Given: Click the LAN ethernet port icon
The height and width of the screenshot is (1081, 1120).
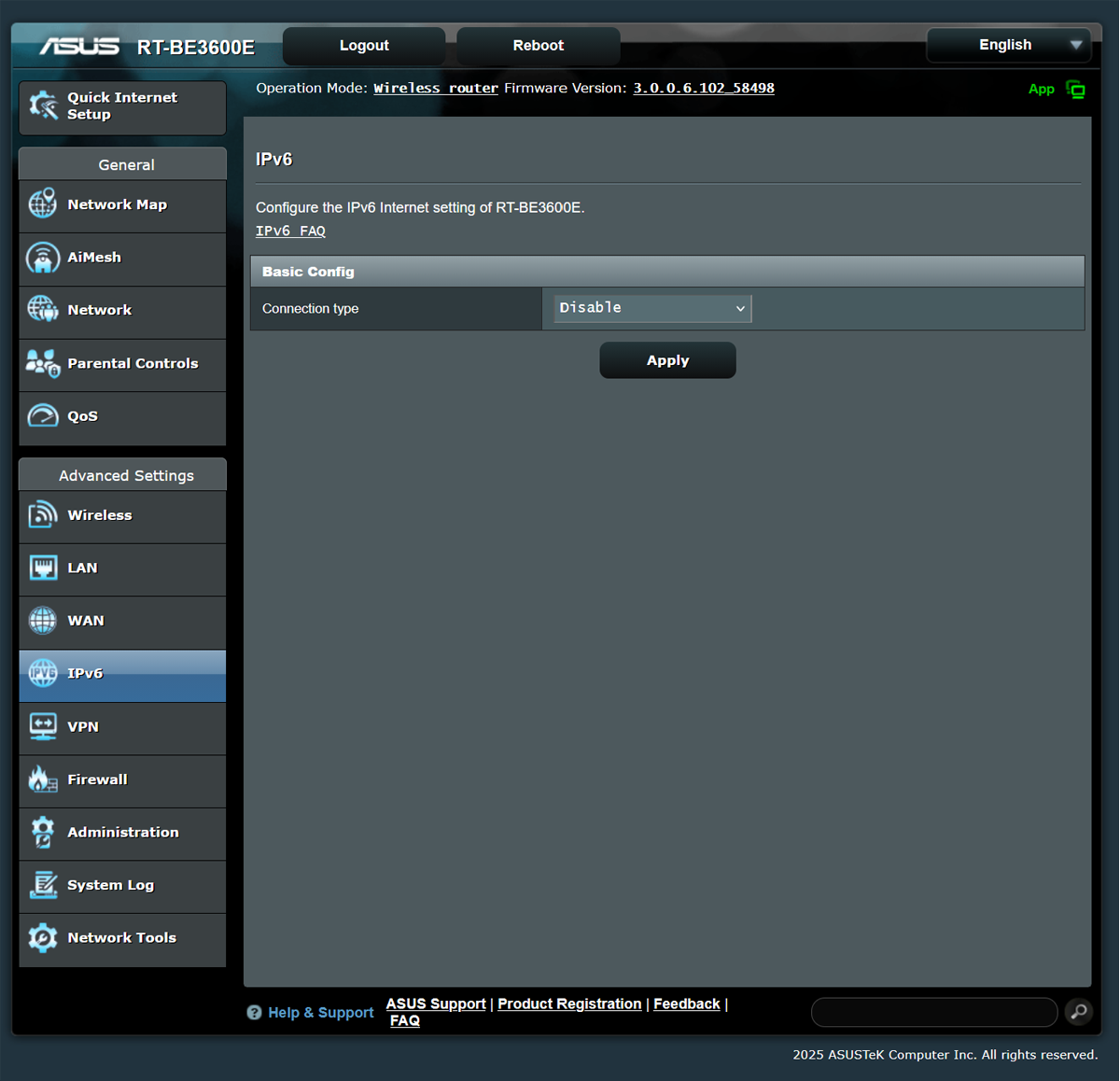Looking at the screenshot, I should (43, 568).
